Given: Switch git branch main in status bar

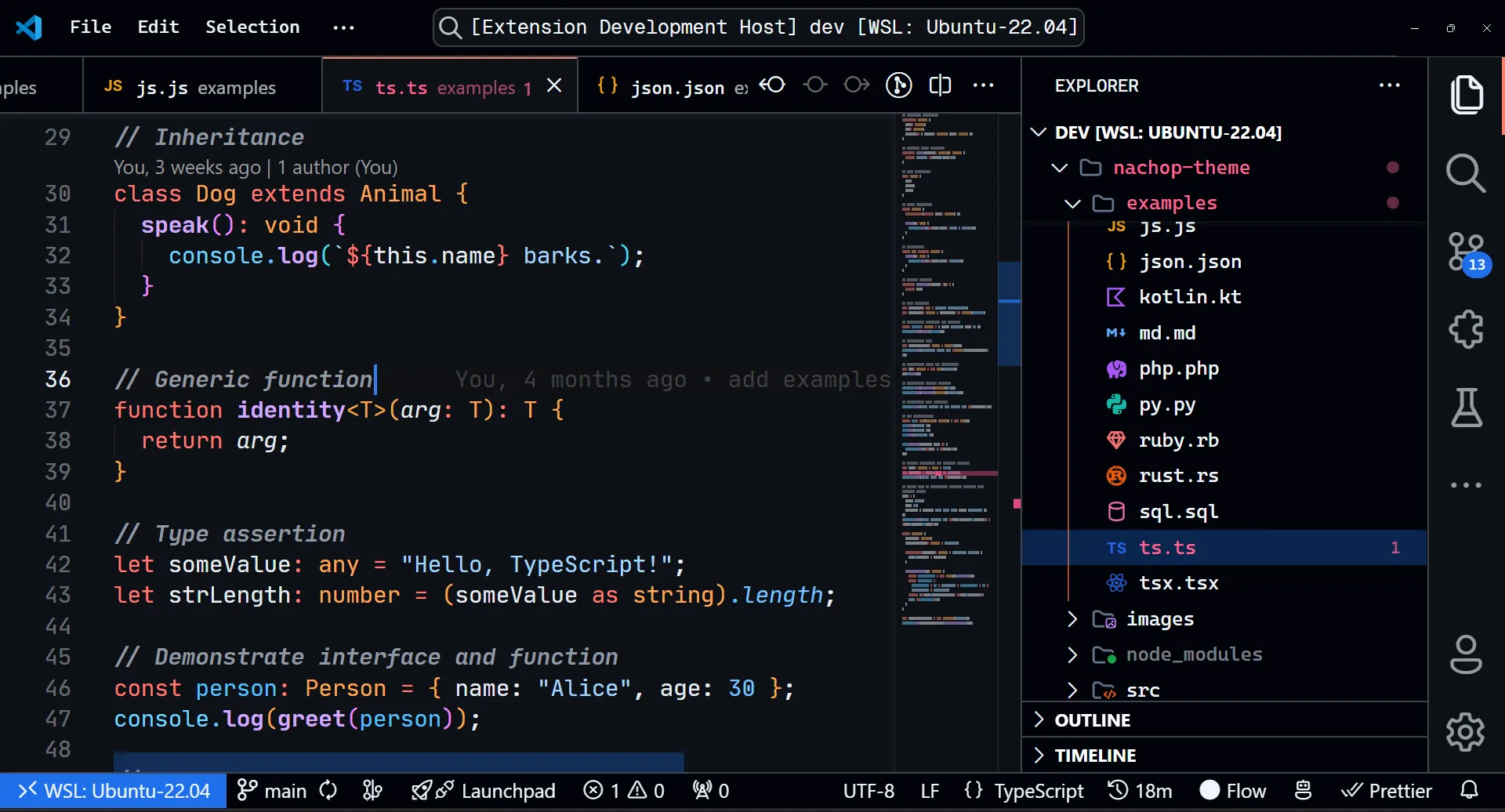Looking at the screenshot, I should pyautogui.click(x=271, y=791).
